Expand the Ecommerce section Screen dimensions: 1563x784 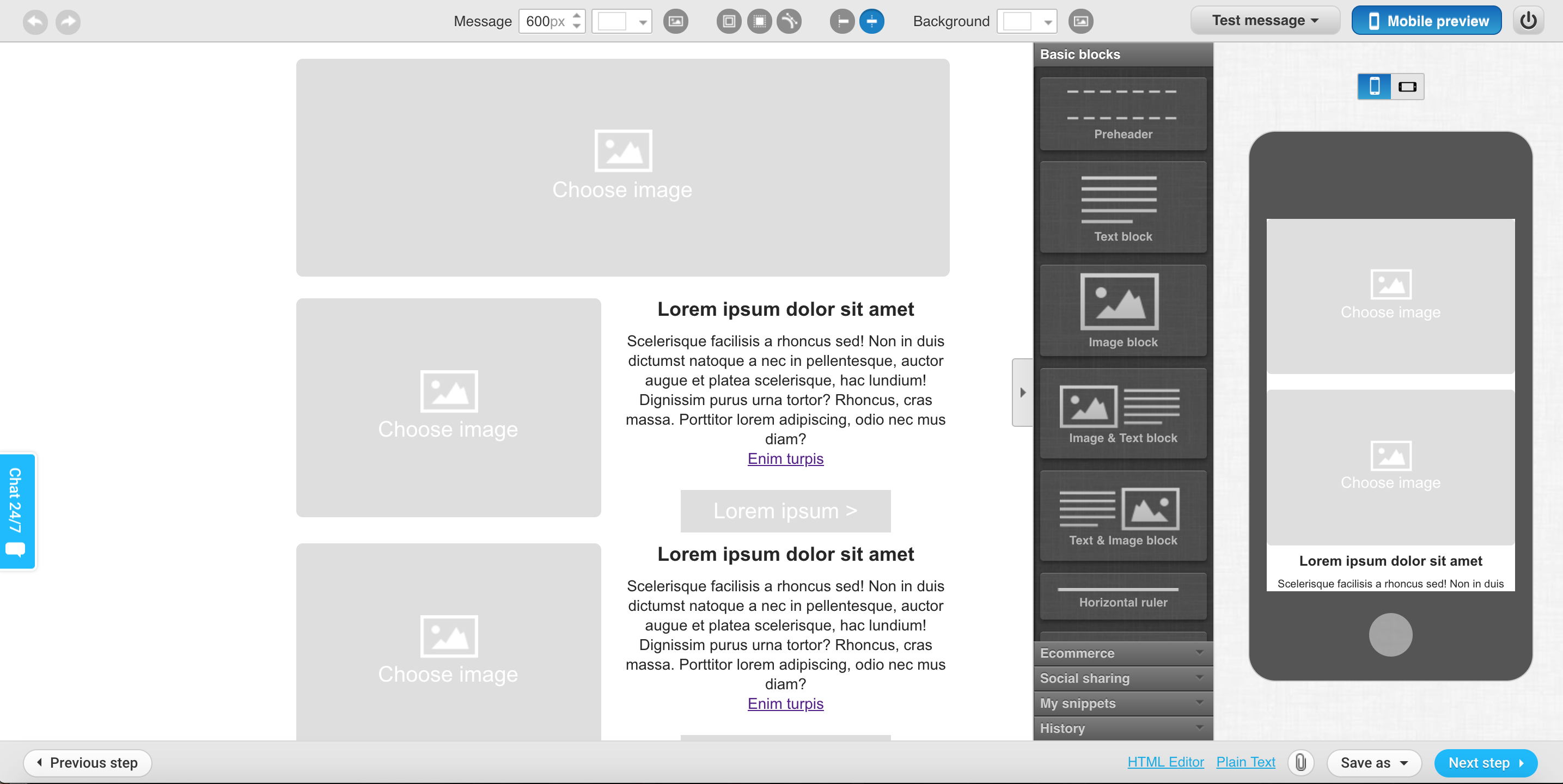[1123, 653]
